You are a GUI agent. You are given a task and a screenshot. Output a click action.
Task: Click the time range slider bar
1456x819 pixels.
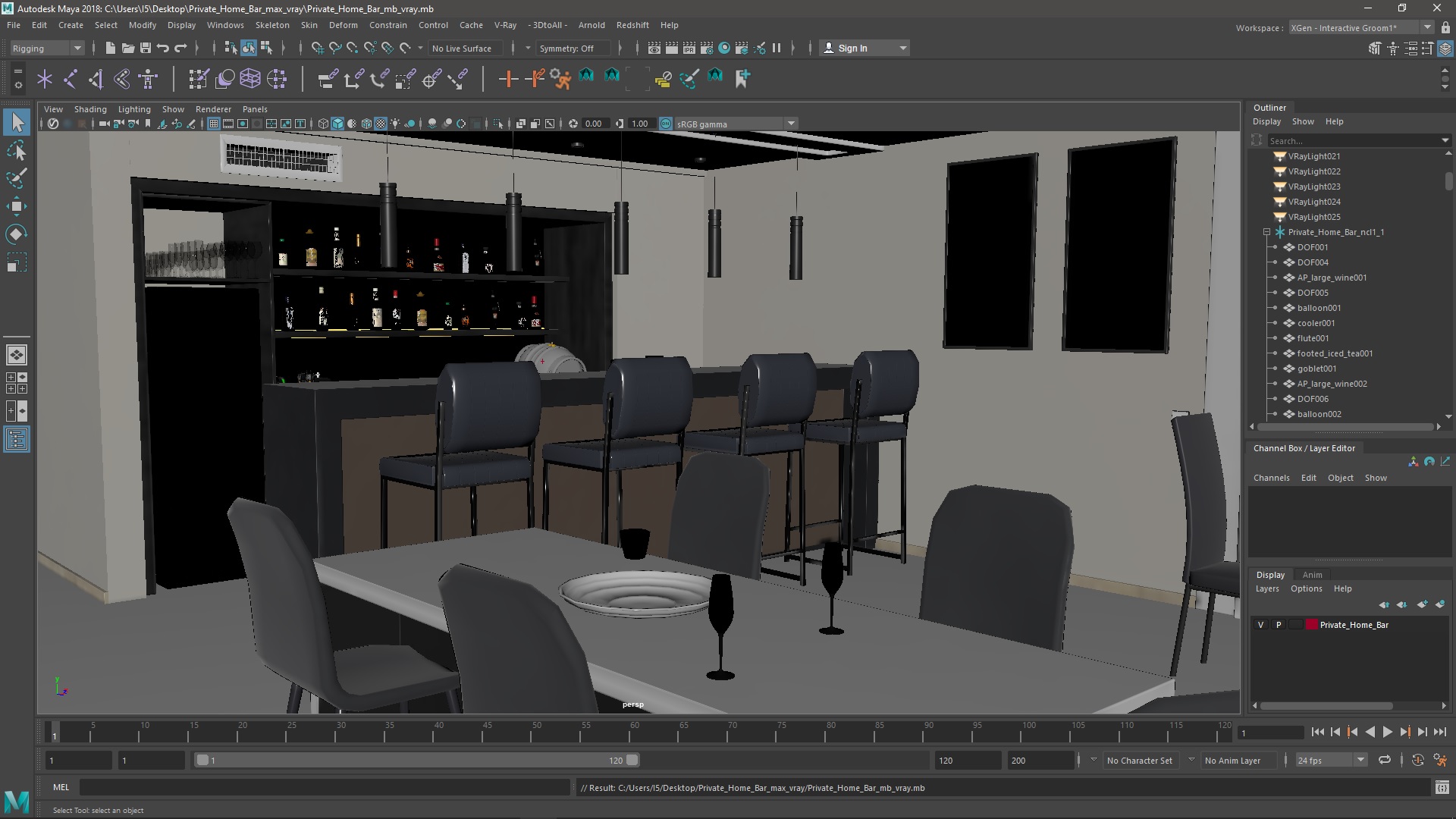tap(417, 760)
